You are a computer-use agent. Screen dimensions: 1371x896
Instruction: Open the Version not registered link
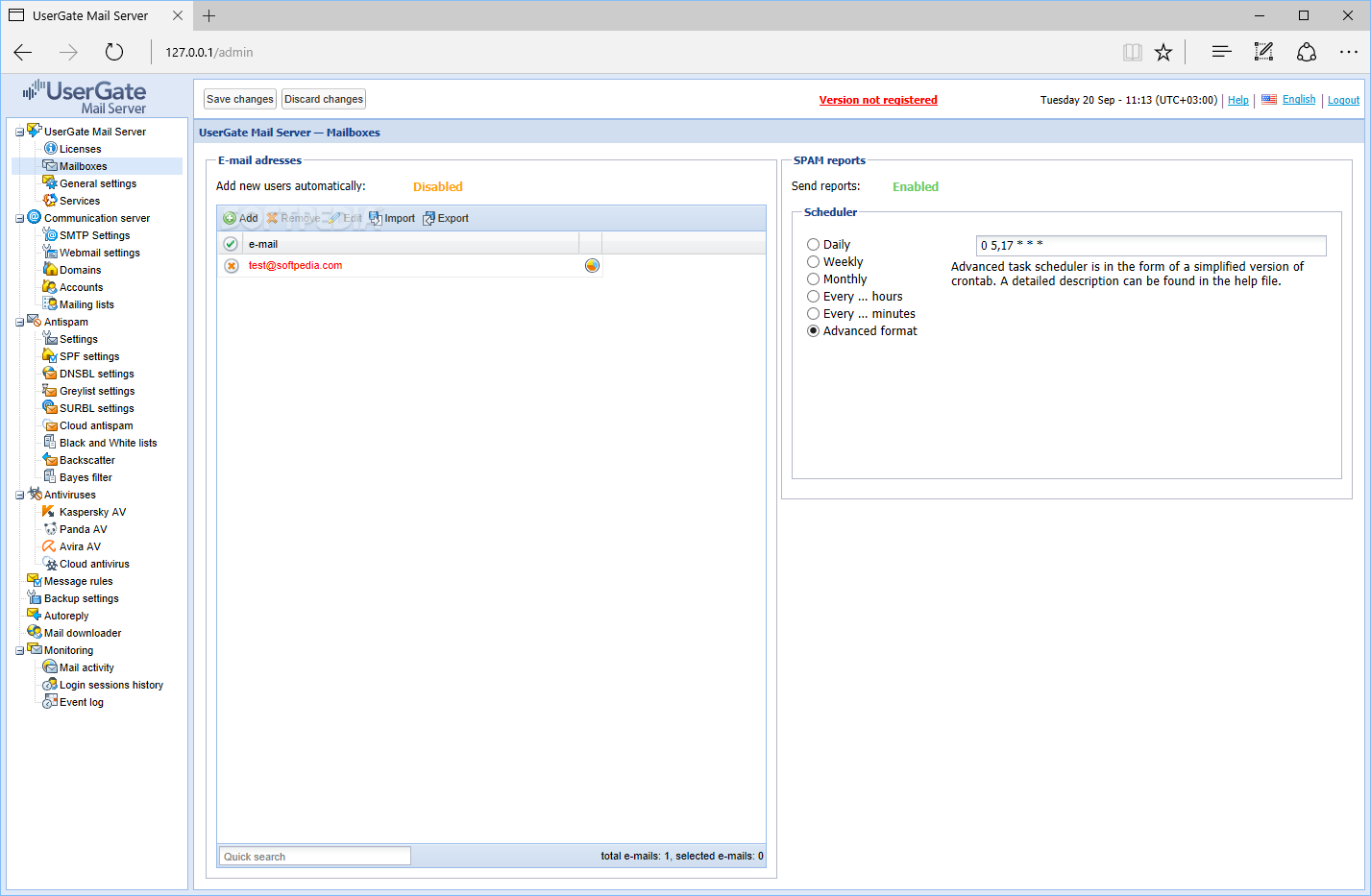[878, 100]
